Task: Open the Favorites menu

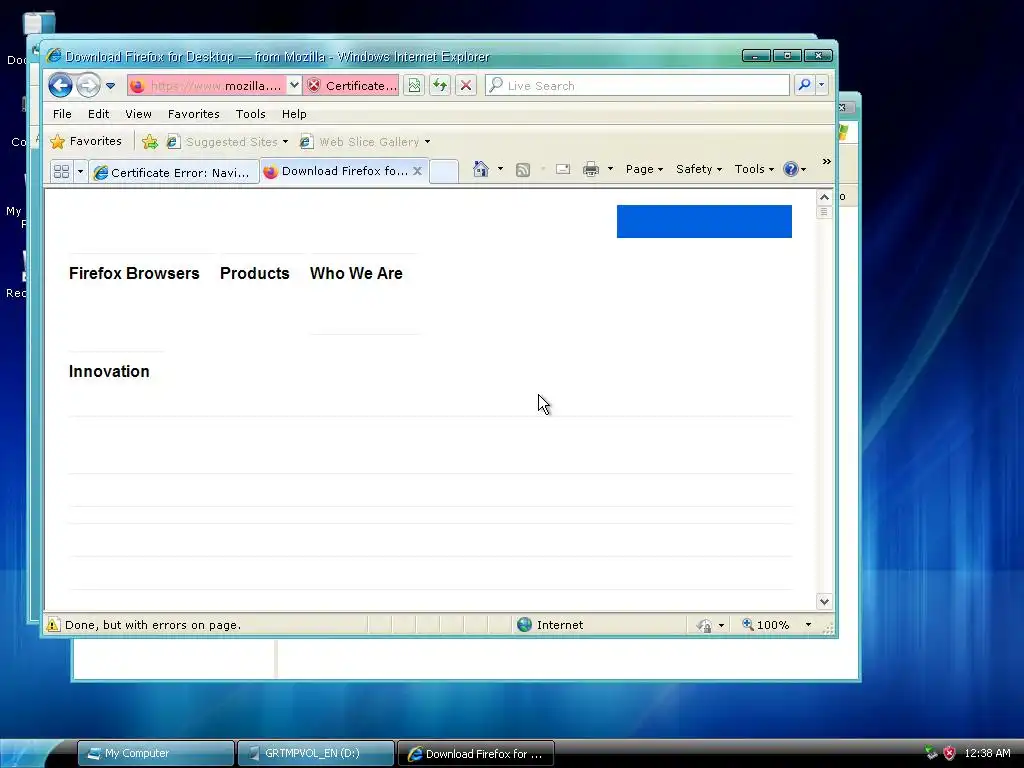Action: 193,114
